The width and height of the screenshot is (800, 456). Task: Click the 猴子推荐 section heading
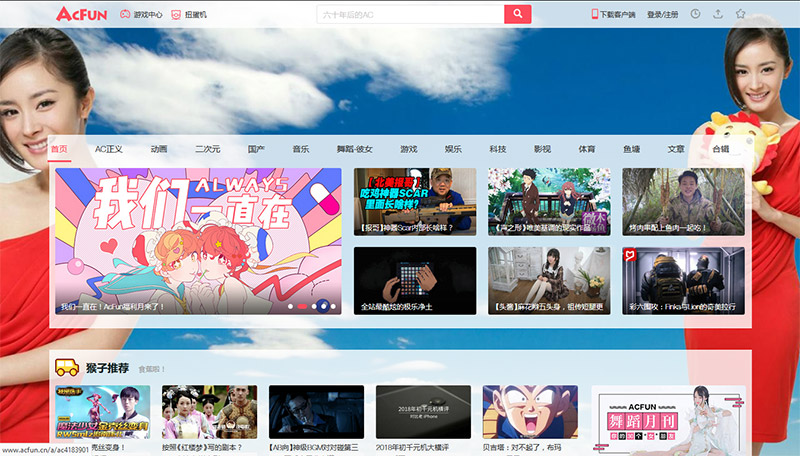[x=107, y=368]
